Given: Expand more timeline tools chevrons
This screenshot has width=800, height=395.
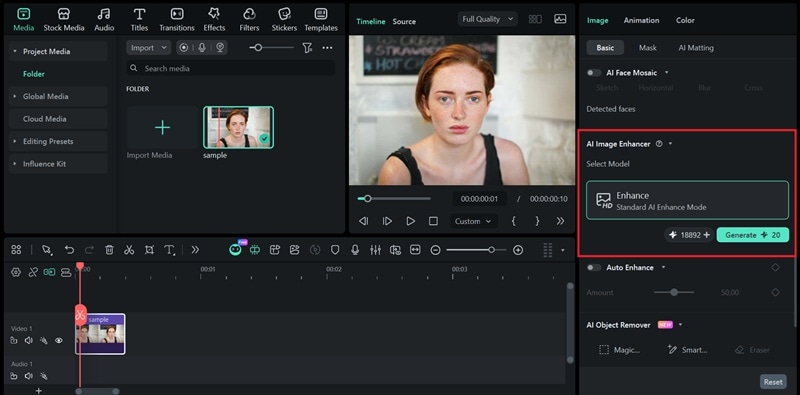Looking at the screenshot, I should [x=195, y=250].
